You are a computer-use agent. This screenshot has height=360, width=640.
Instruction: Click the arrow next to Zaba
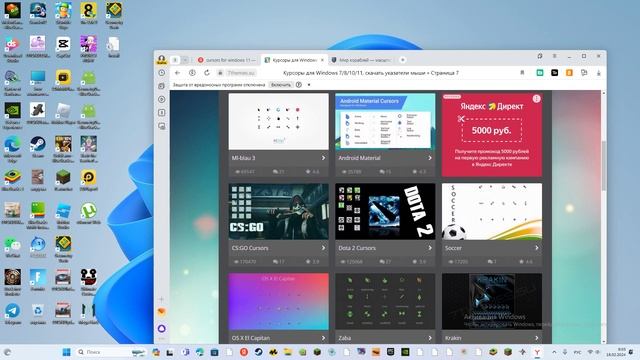[430, 338]
